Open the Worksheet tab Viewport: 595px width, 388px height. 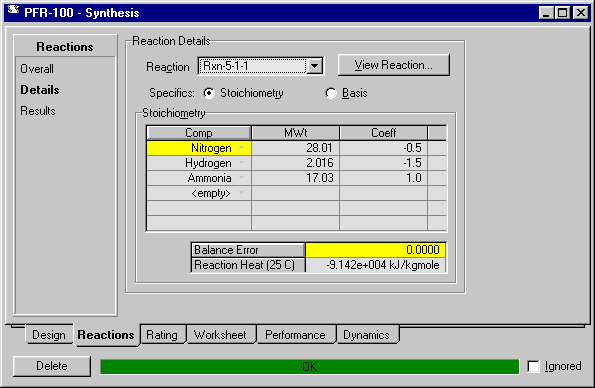click(220, 334)
